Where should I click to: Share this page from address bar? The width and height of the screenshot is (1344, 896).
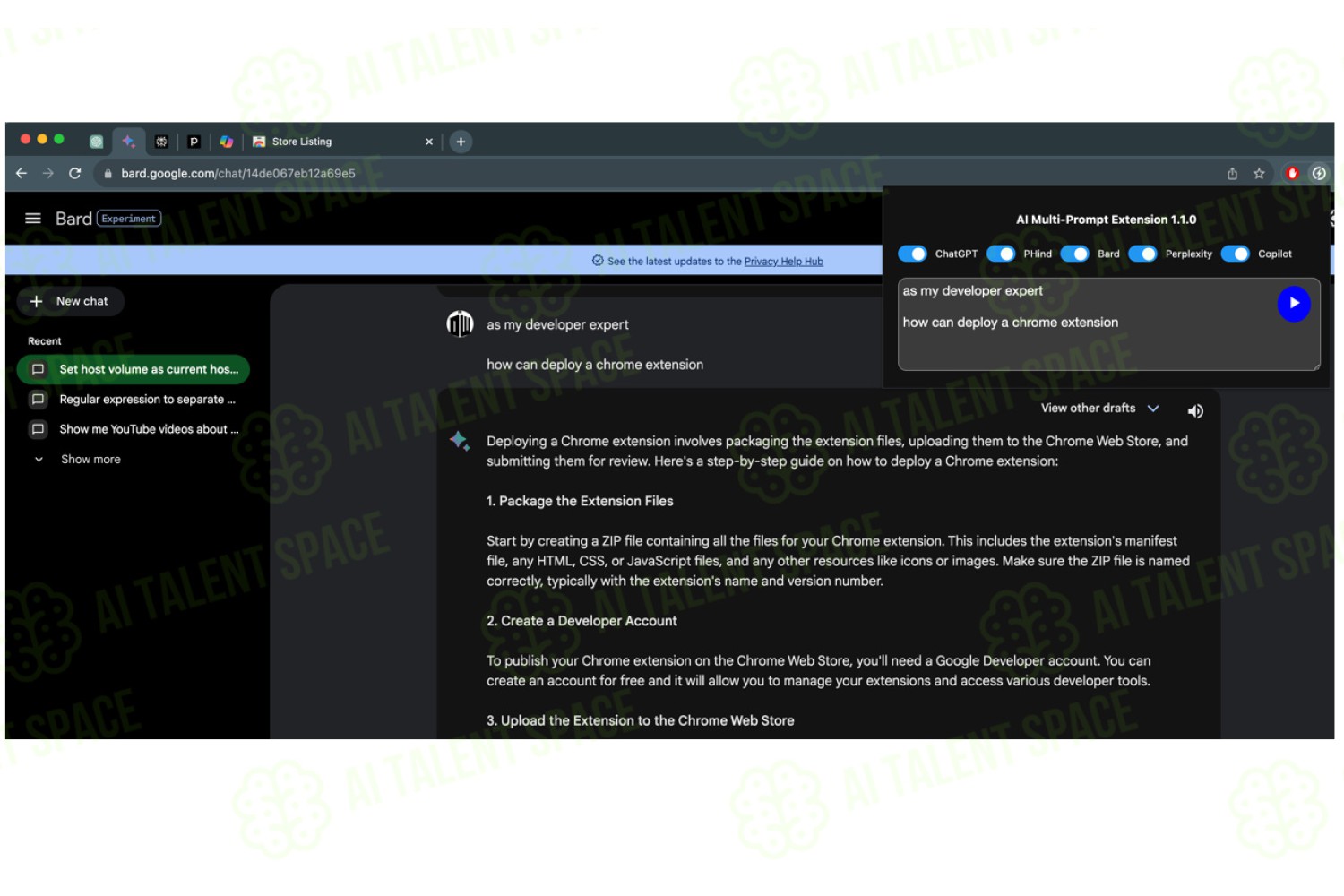click(1232, 174)
